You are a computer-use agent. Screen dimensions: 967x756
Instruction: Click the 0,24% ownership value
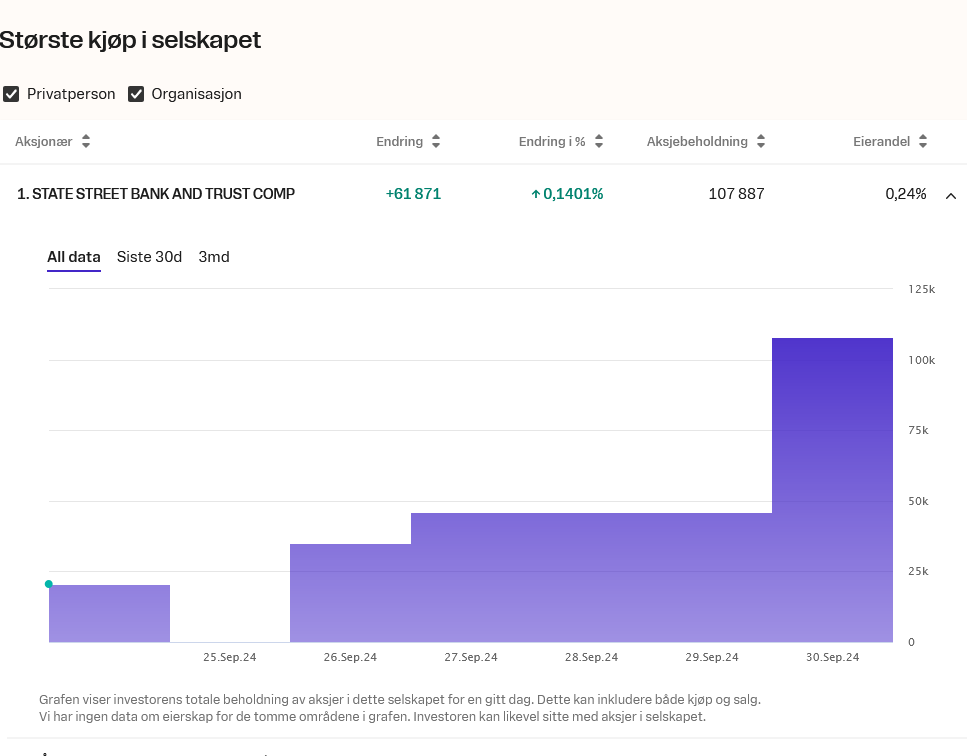pos(906,194)
